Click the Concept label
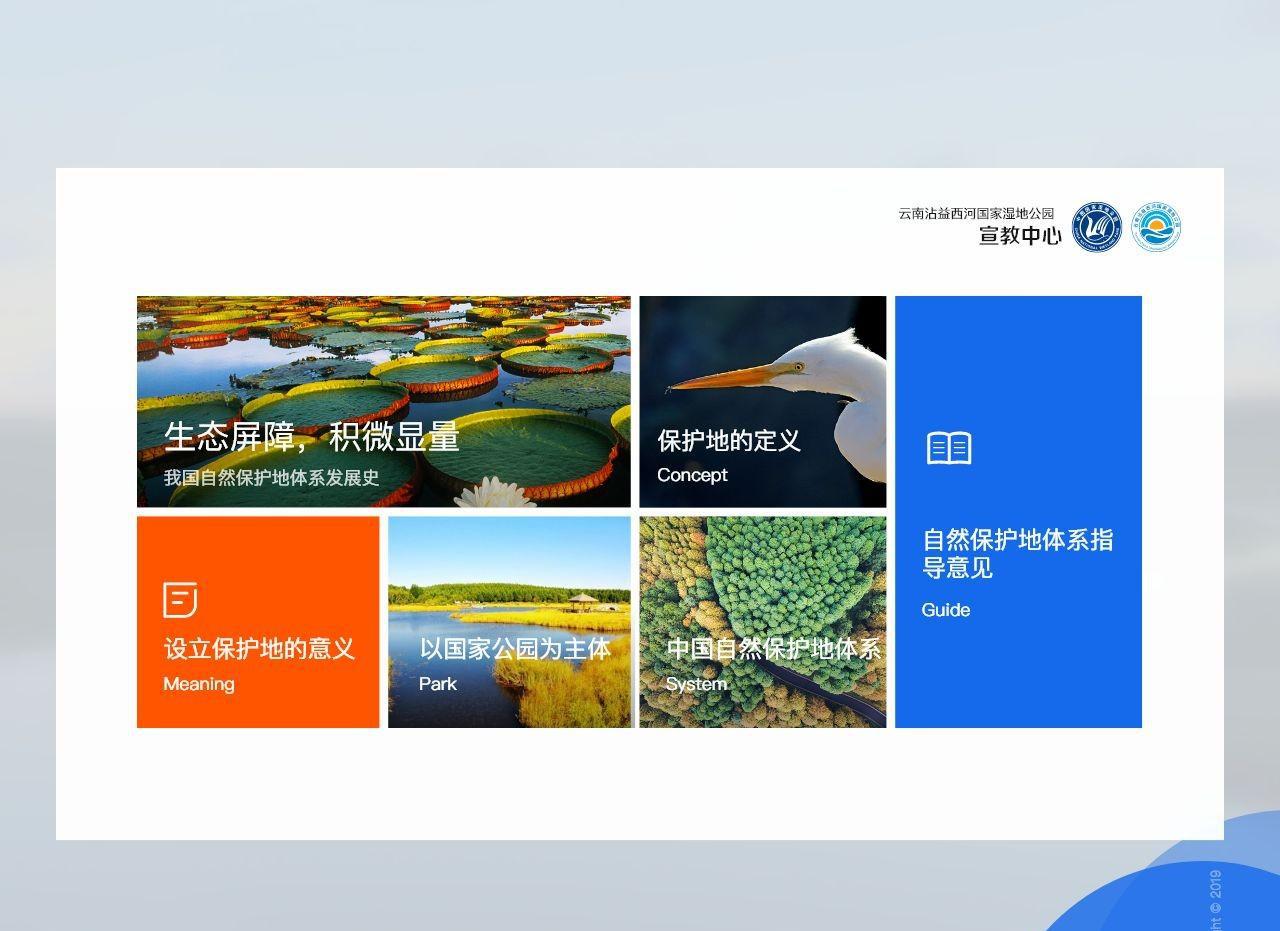 pos(692,475)
